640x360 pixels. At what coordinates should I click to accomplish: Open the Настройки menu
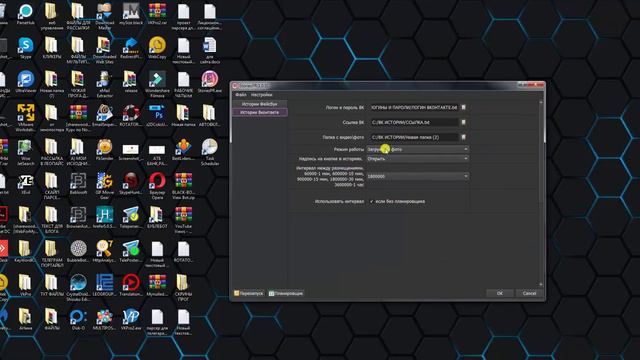(x=261, y=95)
